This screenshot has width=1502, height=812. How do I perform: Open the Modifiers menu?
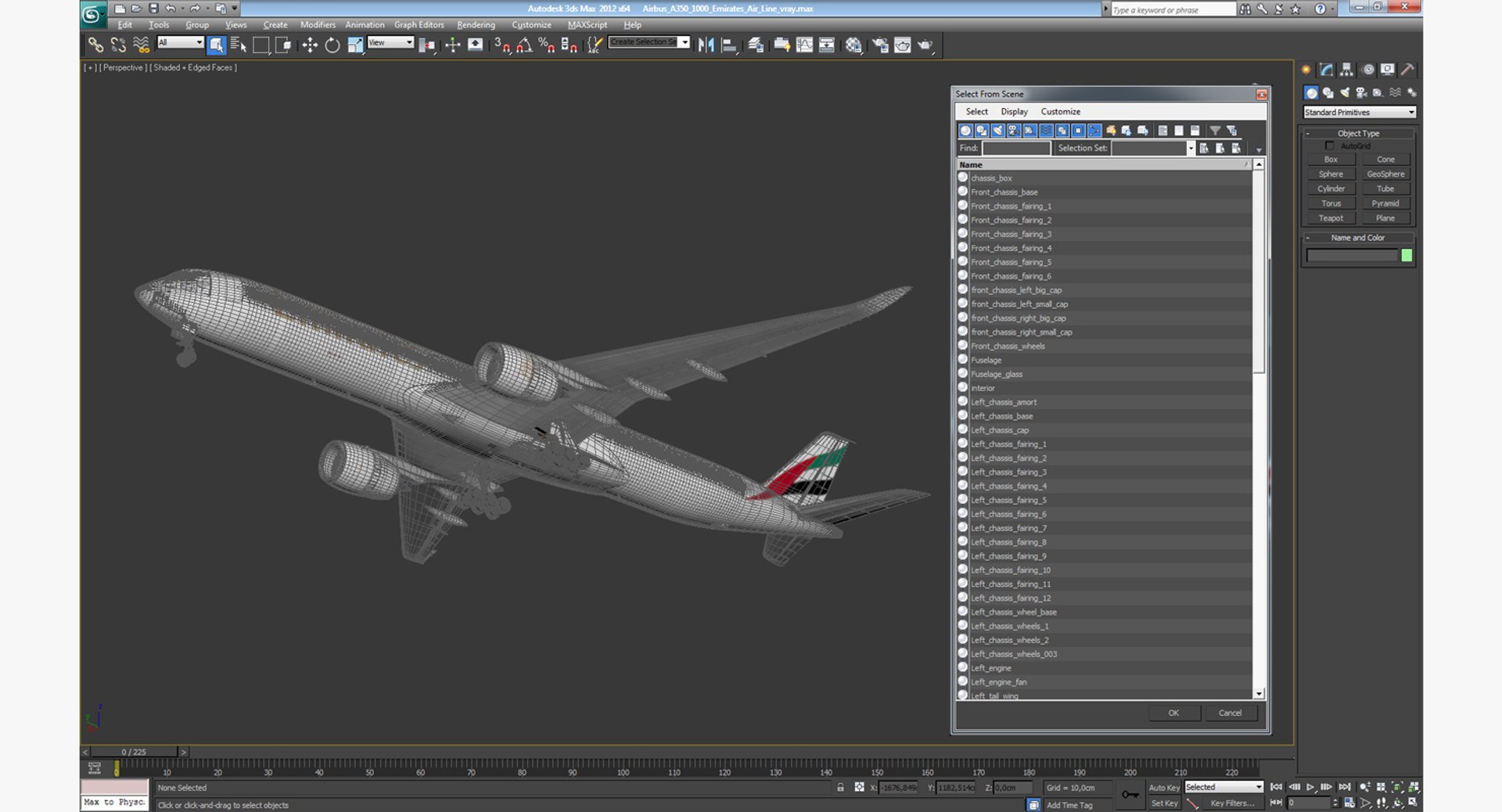tap(318, 25)
